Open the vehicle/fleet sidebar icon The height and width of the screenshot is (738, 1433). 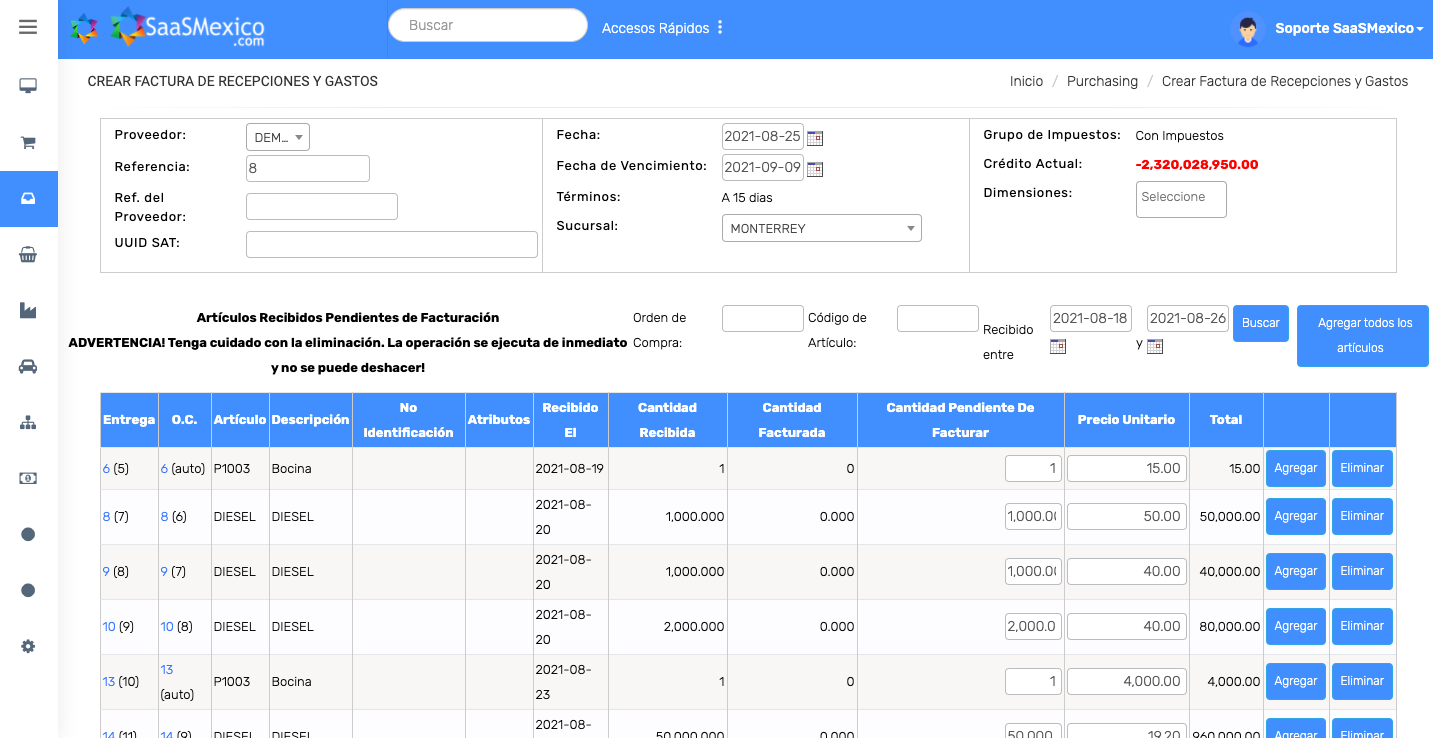[x=28, y=366]
